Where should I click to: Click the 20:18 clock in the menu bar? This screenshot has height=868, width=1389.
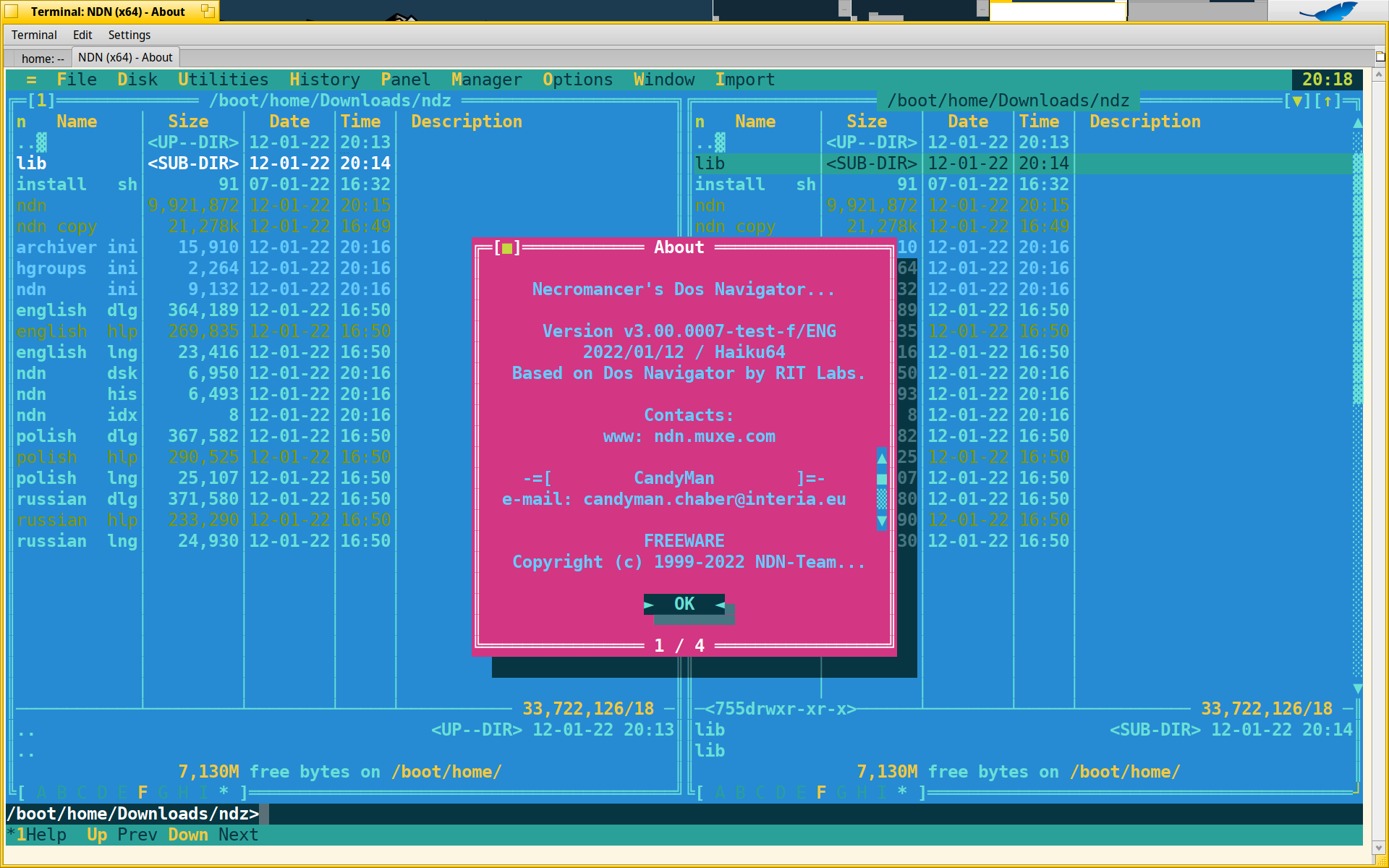[x=1328, y=80]
